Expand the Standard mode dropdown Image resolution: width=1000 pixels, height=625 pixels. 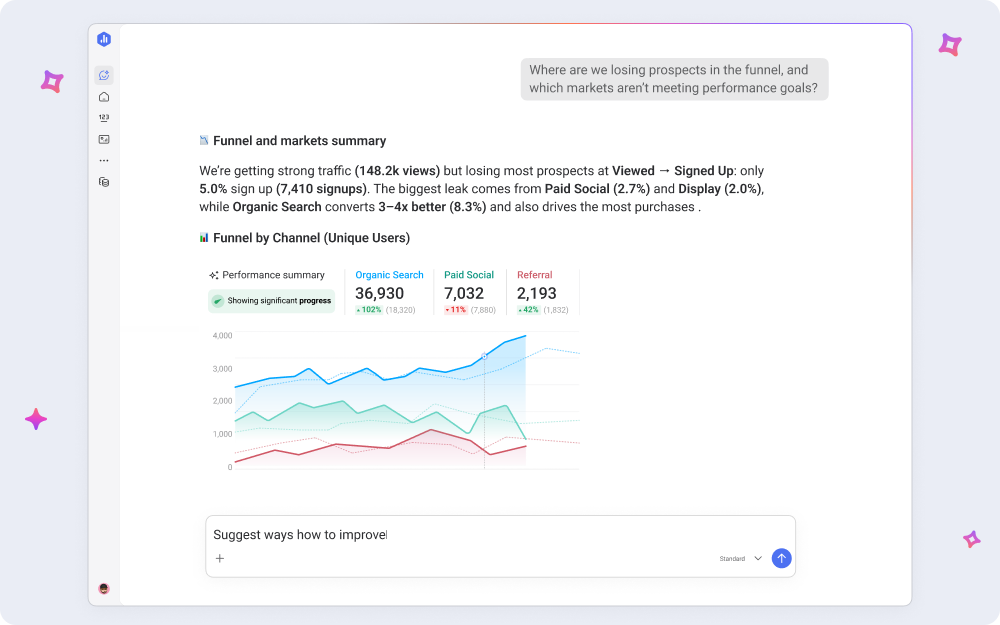coord(740,559)
